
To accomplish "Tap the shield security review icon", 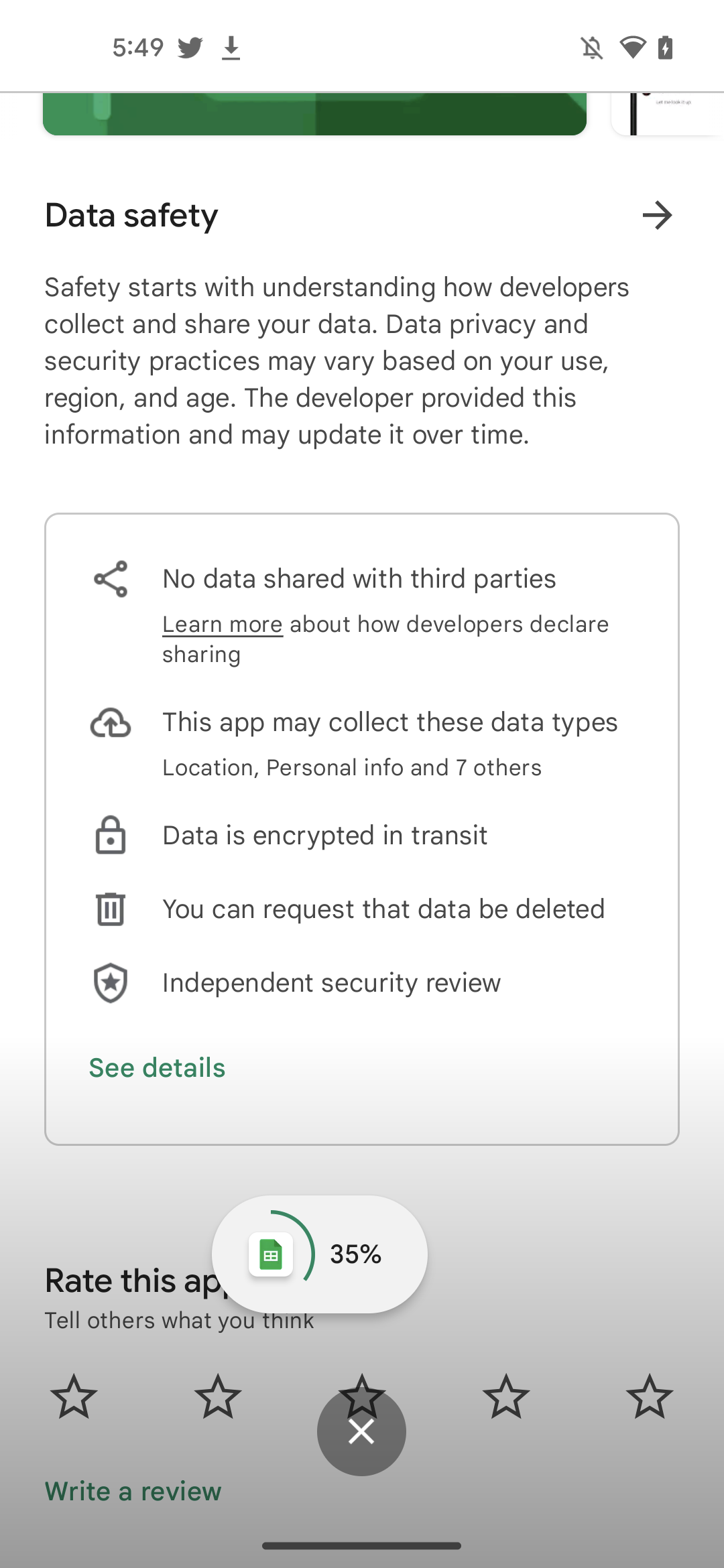I will point(111,983).
